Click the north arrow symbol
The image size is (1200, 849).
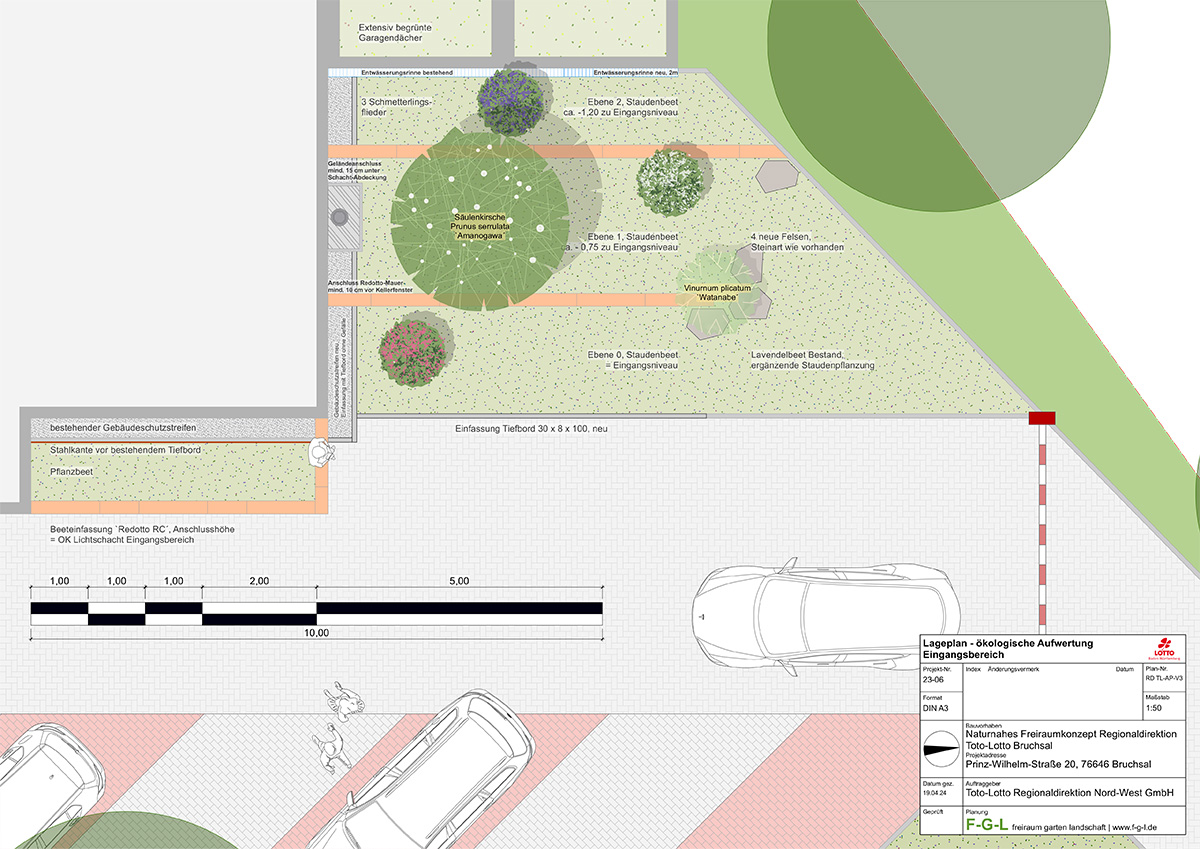tap(941, 747)
